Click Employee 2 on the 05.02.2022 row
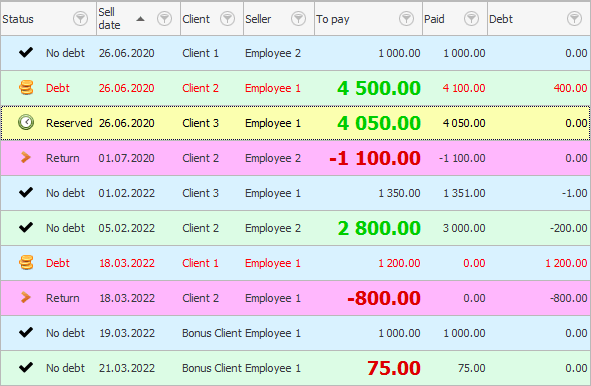Screen dimensions: 591x386 (x=273, y=228)
